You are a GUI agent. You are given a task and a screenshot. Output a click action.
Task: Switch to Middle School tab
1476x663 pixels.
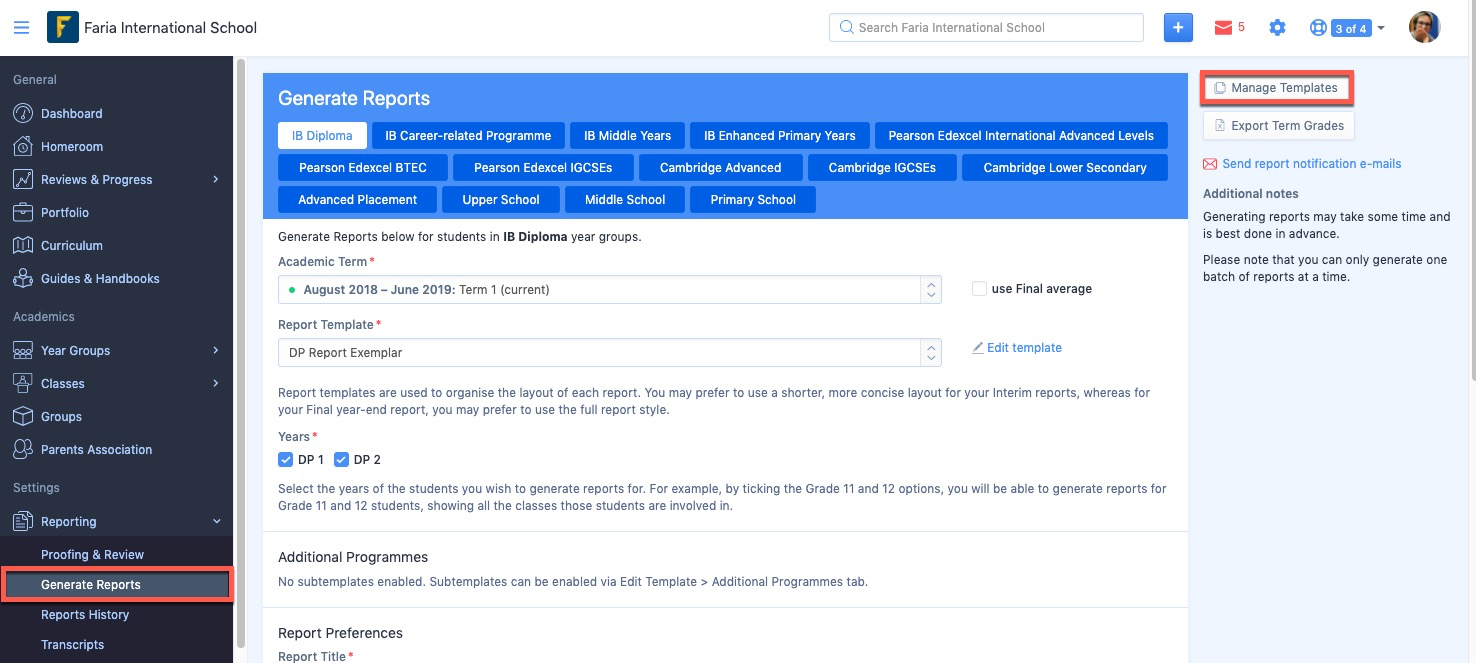click(x=625, y=200)
